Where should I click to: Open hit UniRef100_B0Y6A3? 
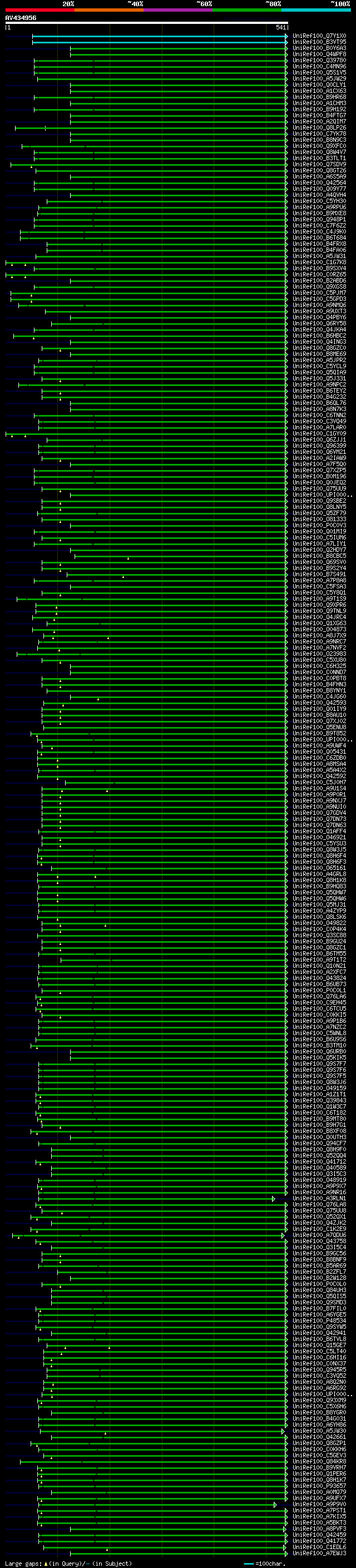point(319,48)
